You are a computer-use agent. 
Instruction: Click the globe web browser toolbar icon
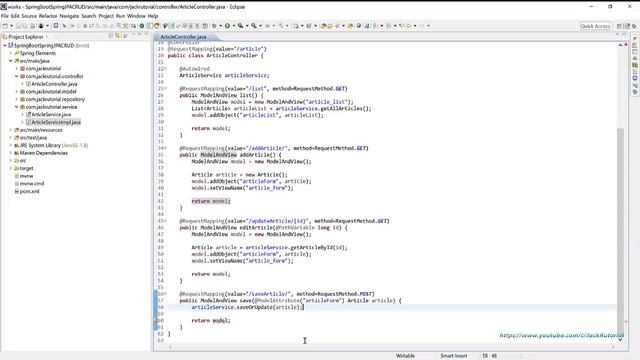click(x=359, y=26)
